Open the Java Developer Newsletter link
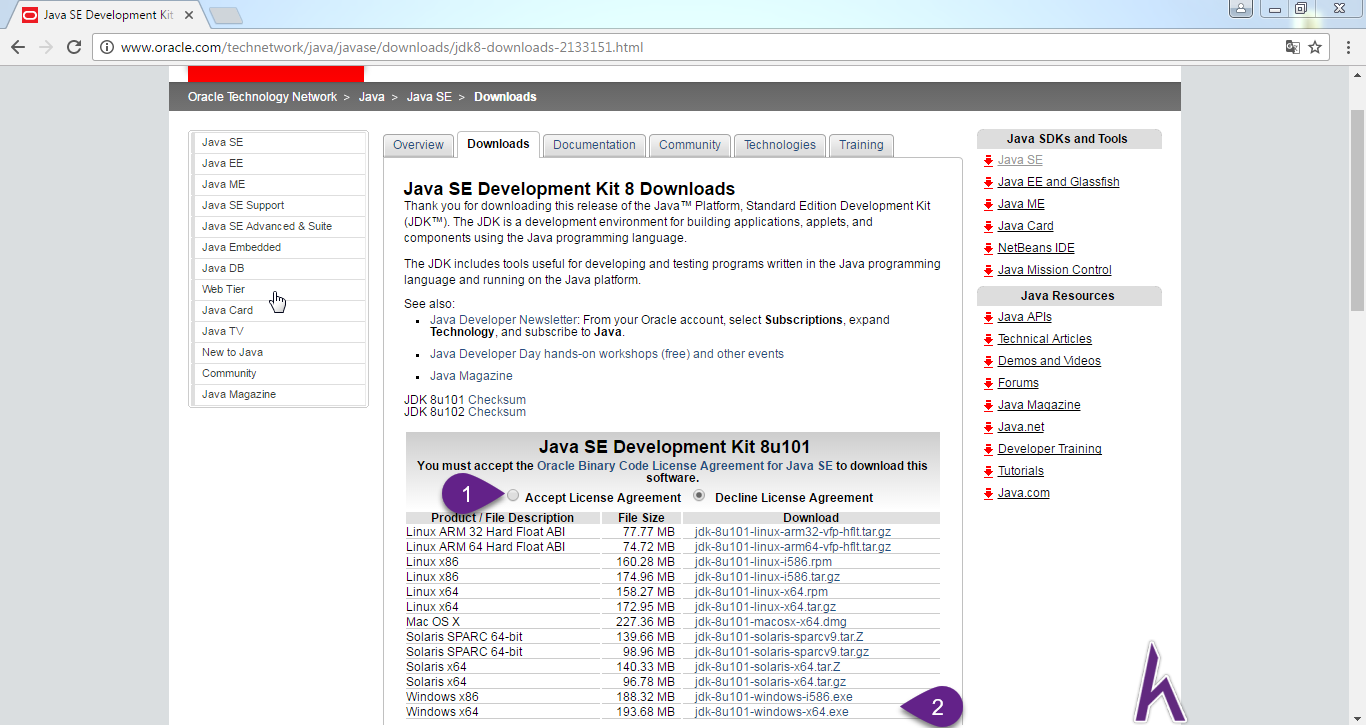 coord(504,320)
